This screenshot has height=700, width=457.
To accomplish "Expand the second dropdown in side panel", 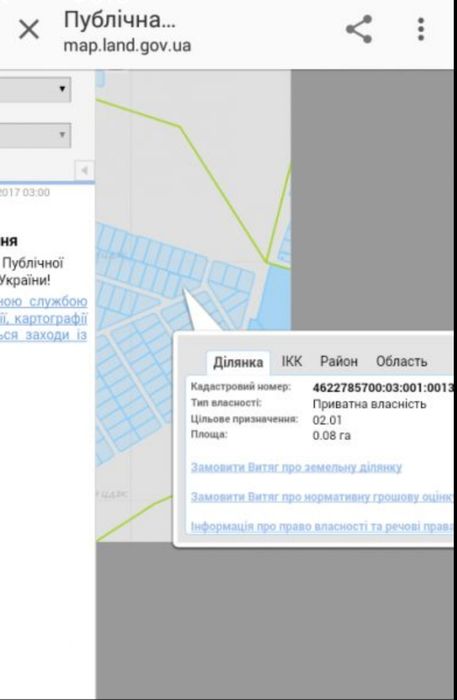I will coord(35,135).
